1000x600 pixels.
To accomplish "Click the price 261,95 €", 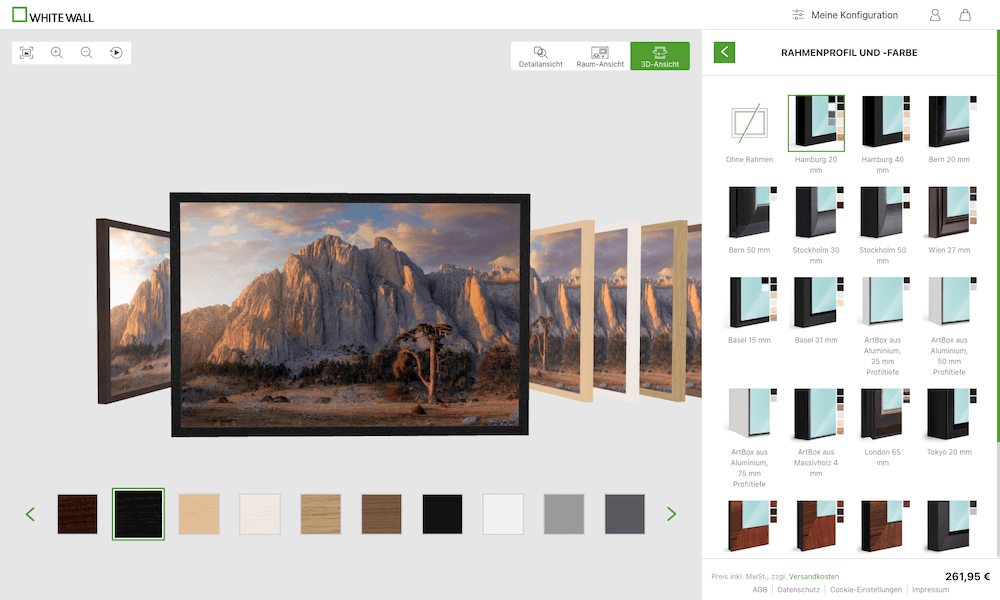I will pyautogui.click(x=967, y=576).
